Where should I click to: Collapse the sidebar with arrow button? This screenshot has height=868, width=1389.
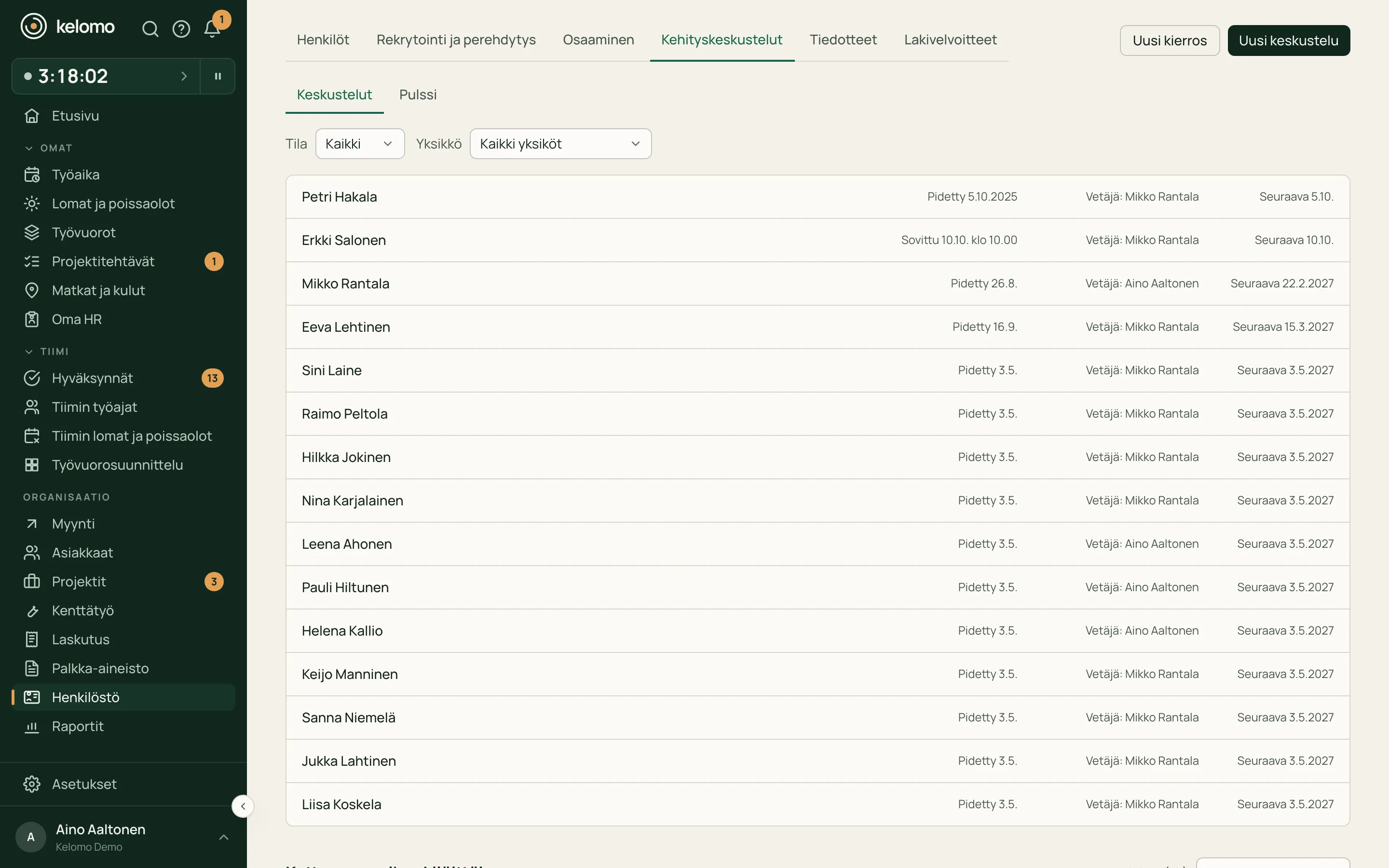pos(243,806)
